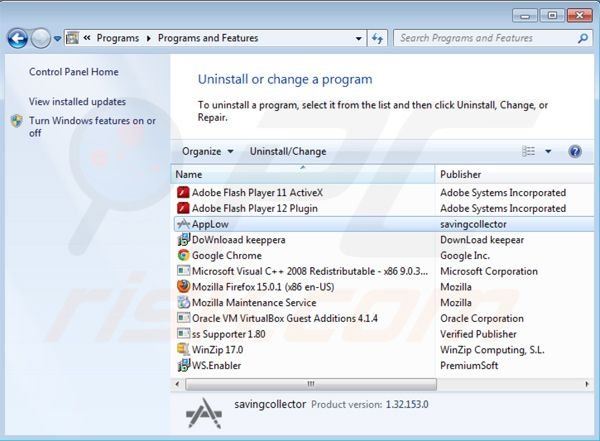
Task: Select Microsoft Visual C++ 2008 Redistributable entry
Action: point(310,271)
